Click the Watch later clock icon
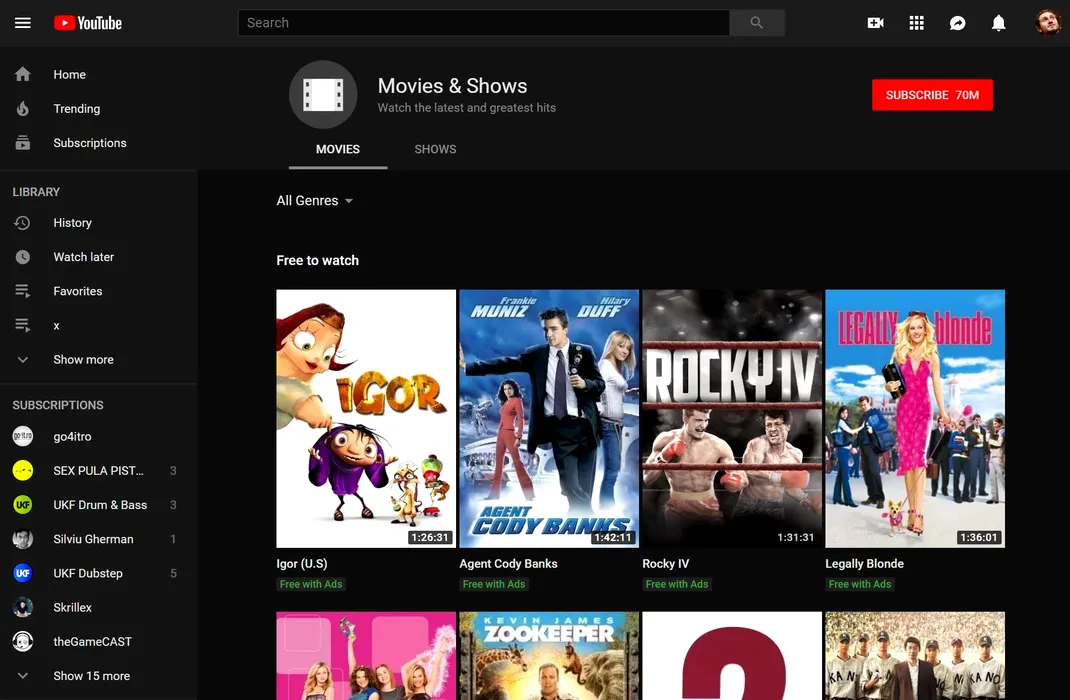 [x=23, y=257]
